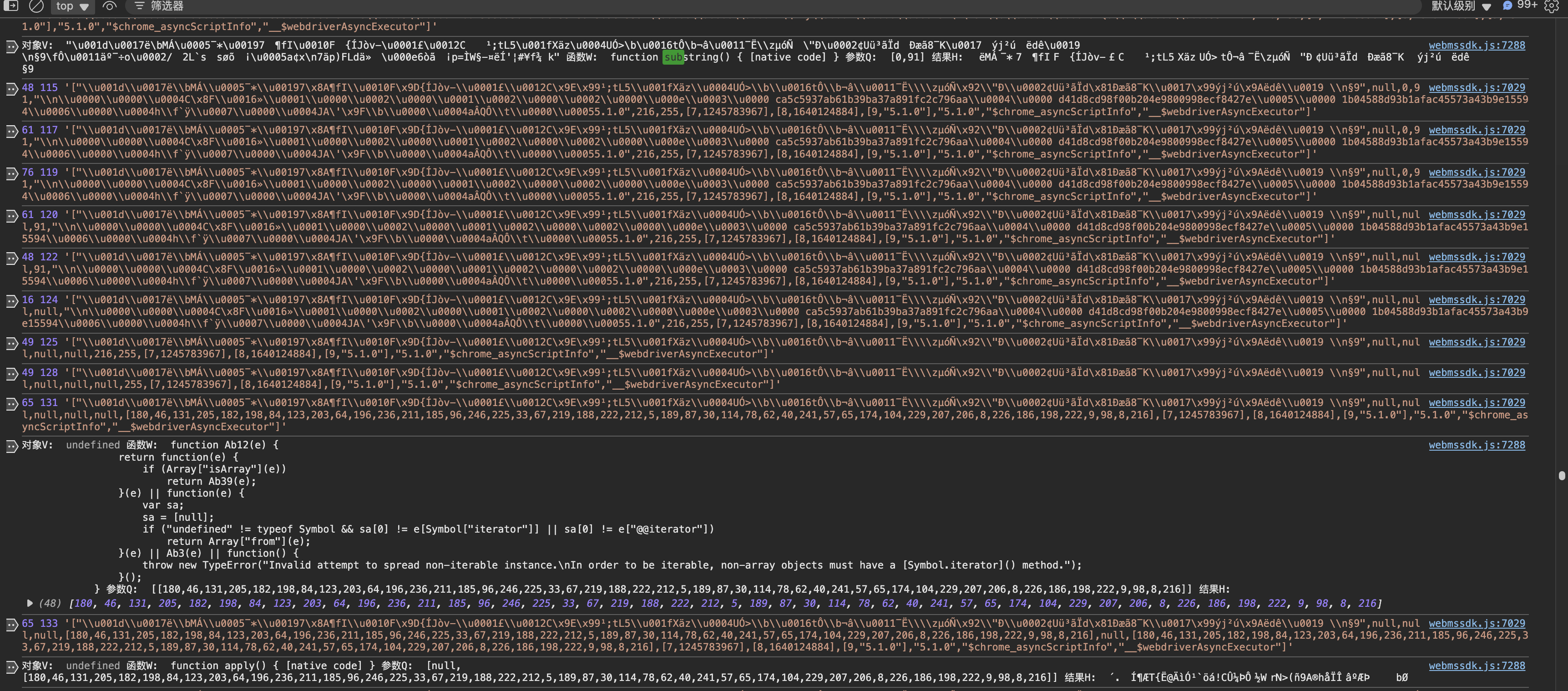Click 'if (Array["isArray"](e))' line
This screenshot has width=1568, height=691.
click(x=214, y=469)
